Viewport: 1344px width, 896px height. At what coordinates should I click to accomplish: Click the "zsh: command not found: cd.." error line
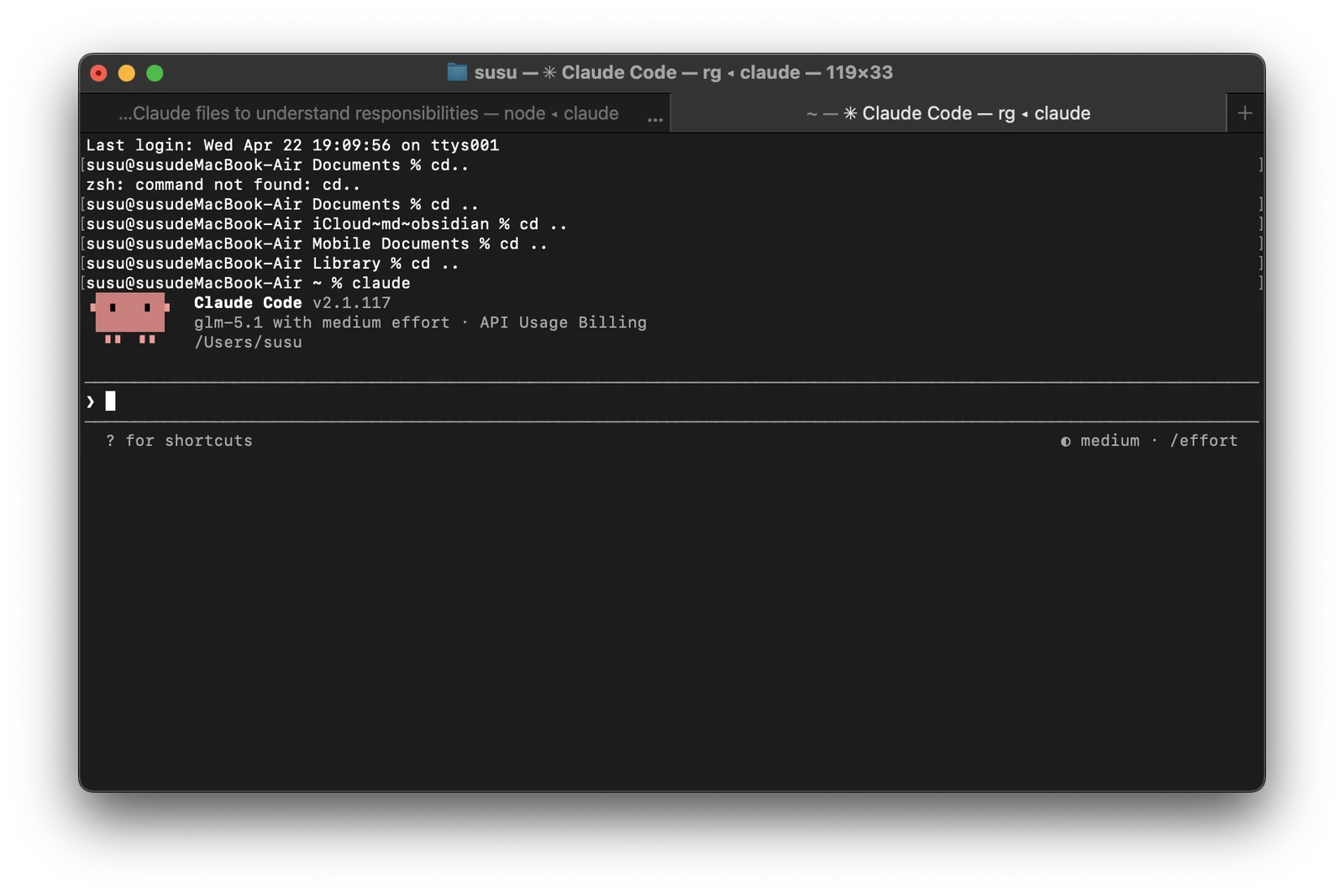223,185
